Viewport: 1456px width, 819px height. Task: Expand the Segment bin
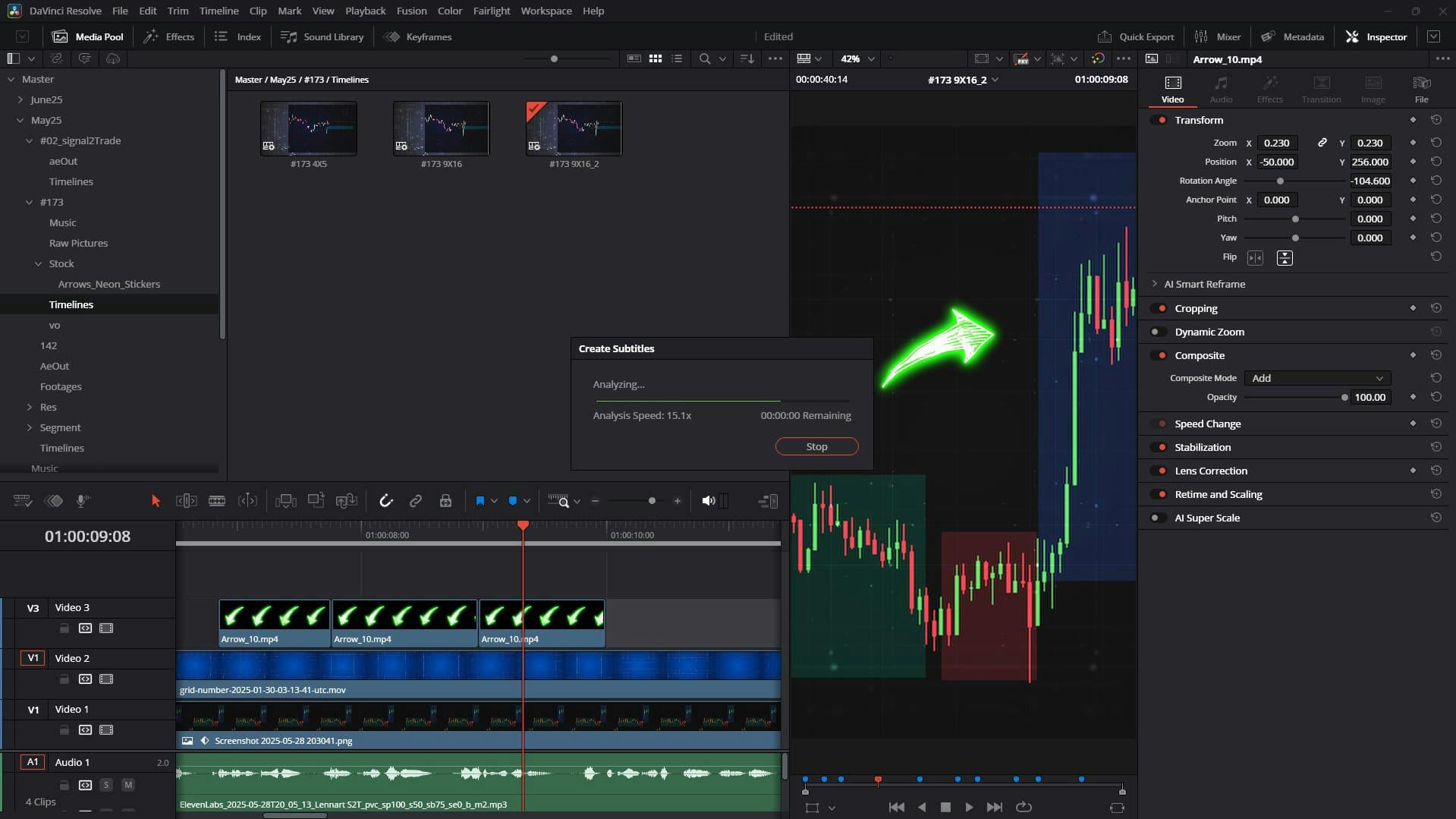tap(30, 427)
